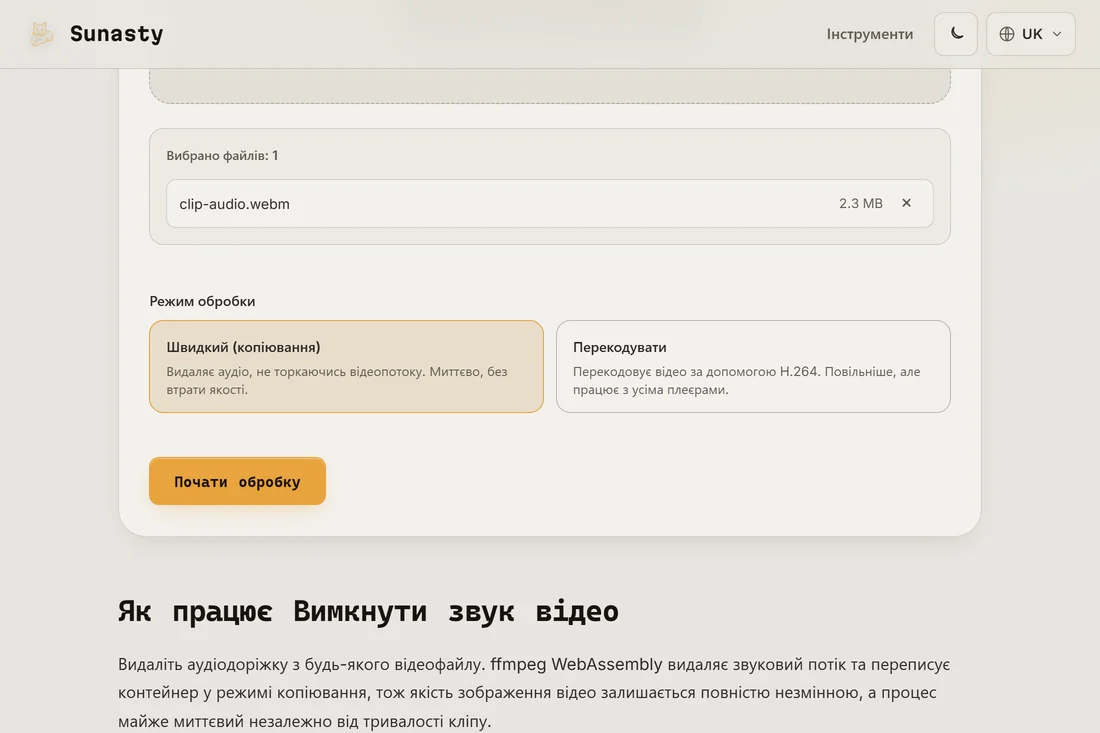1100x733 pixels.
Task: Click the Швидкий mode description text
Action: [337, 380]
